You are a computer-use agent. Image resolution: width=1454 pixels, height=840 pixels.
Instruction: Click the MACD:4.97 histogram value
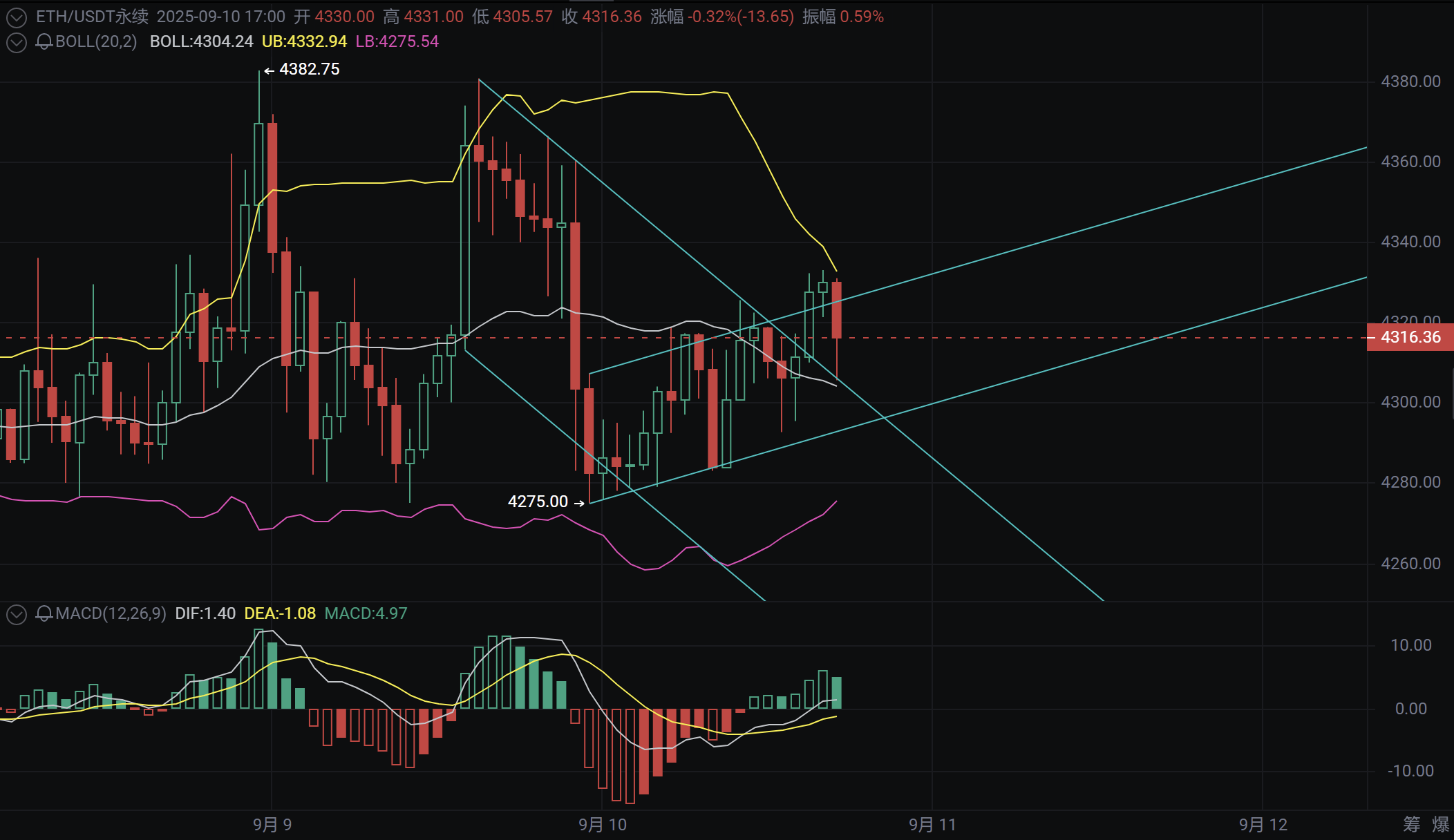coord(366,613)
